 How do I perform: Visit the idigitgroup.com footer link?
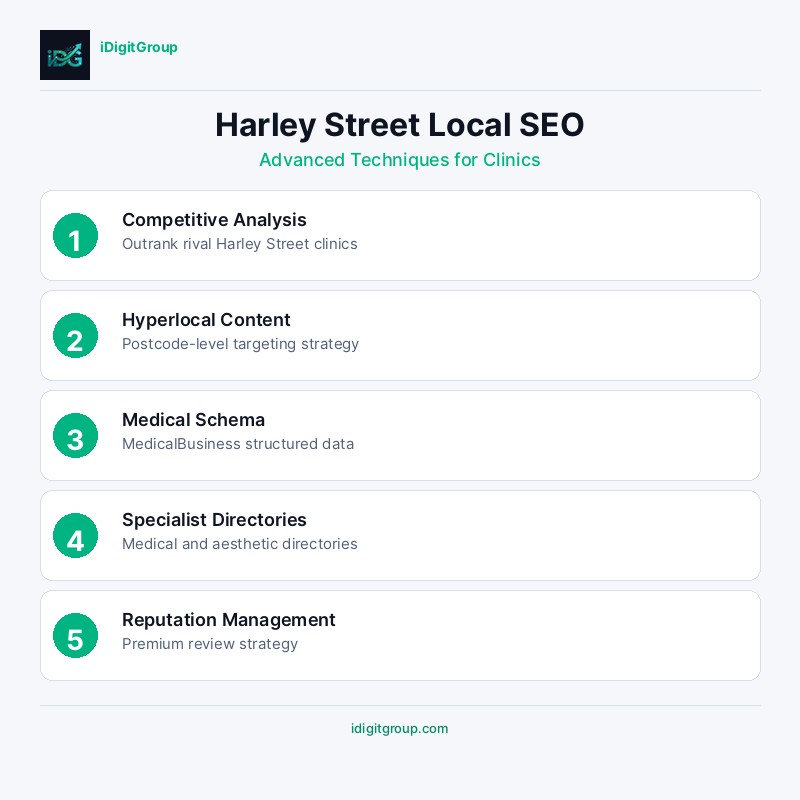(x=400, y=729)
